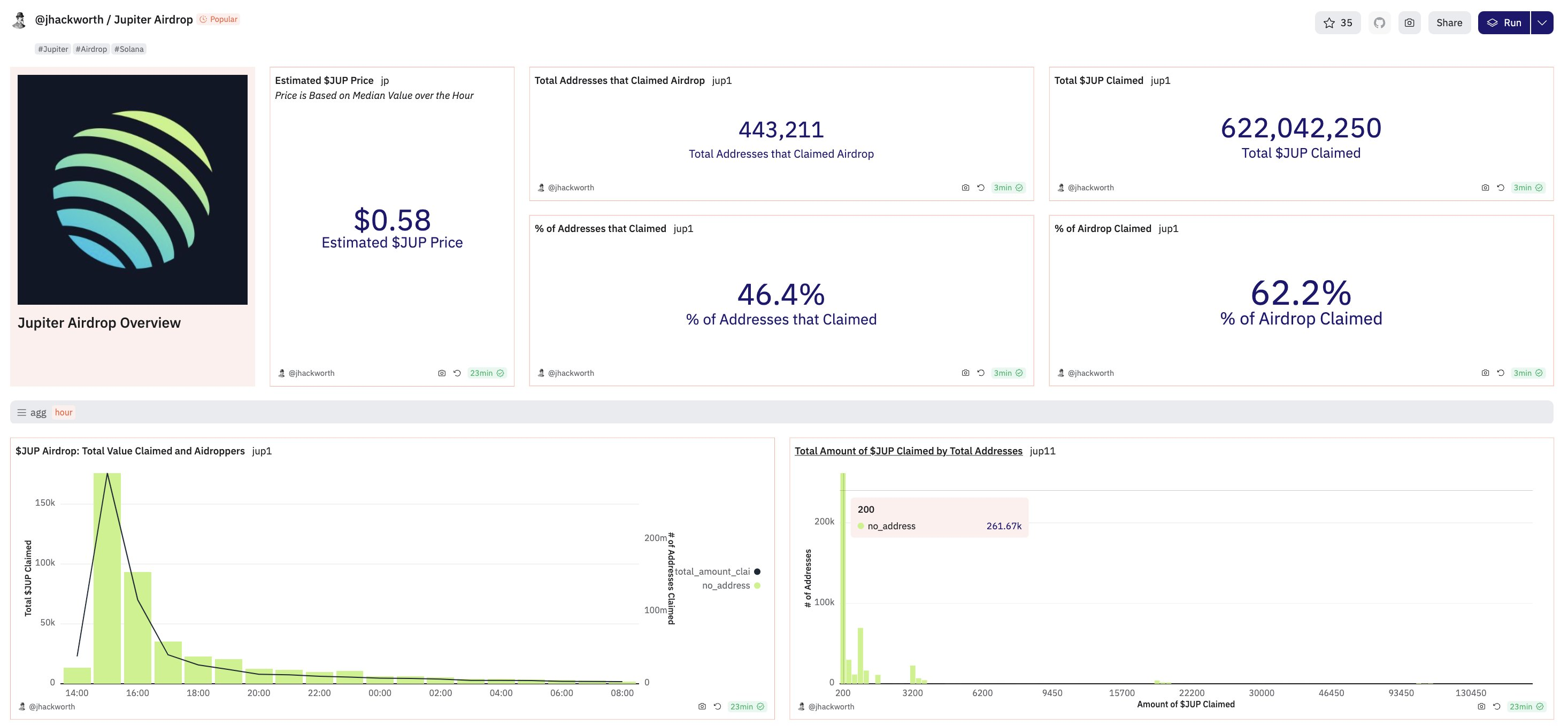Click the star/bookmark icon to favorite
The height and width of the screenshot is (726, 1568).
[x=1328, y=22]
